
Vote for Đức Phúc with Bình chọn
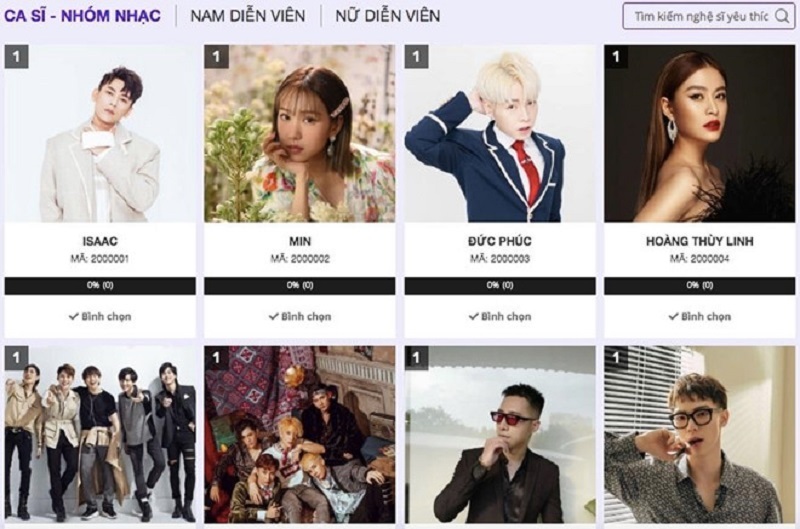tap(500, 316)
